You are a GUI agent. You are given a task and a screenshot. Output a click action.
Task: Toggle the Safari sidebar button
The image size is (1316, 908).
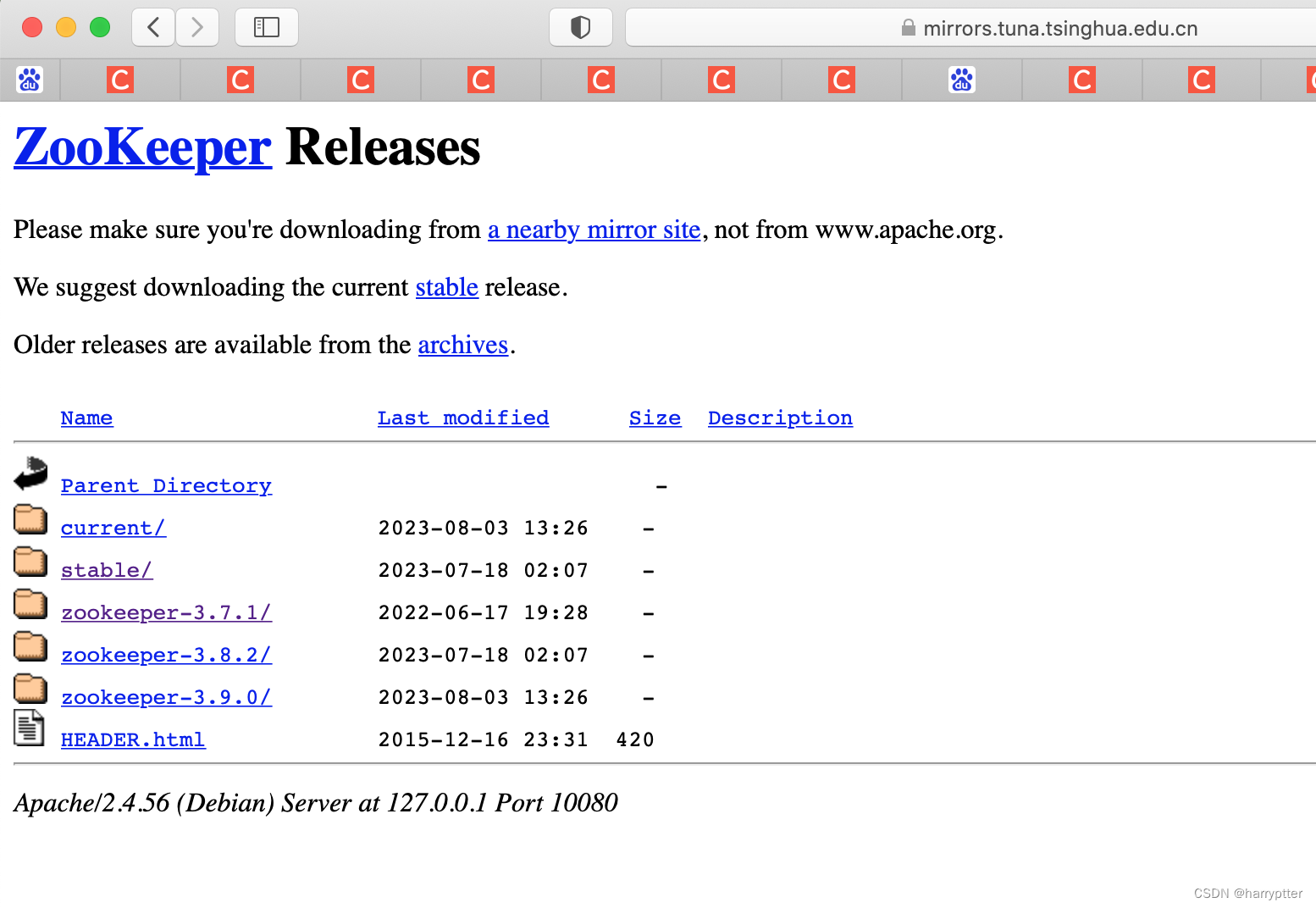tap(267, 27)
